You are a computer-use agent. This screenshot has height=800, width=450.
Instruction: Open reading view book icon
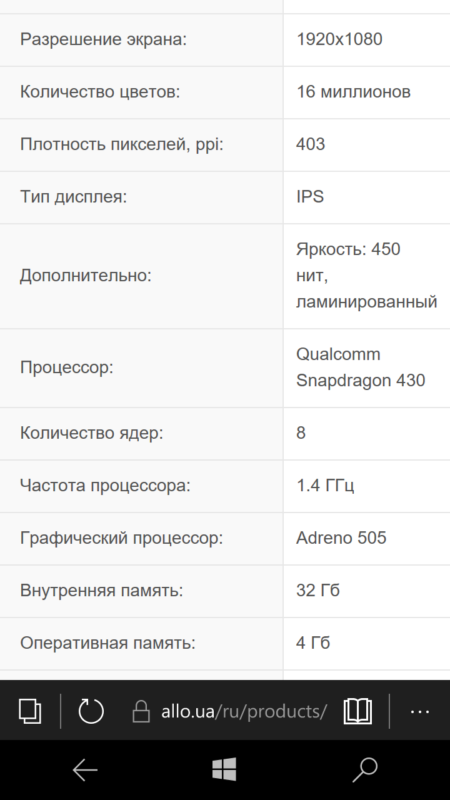pyautogui.click(x=358, y=711)
